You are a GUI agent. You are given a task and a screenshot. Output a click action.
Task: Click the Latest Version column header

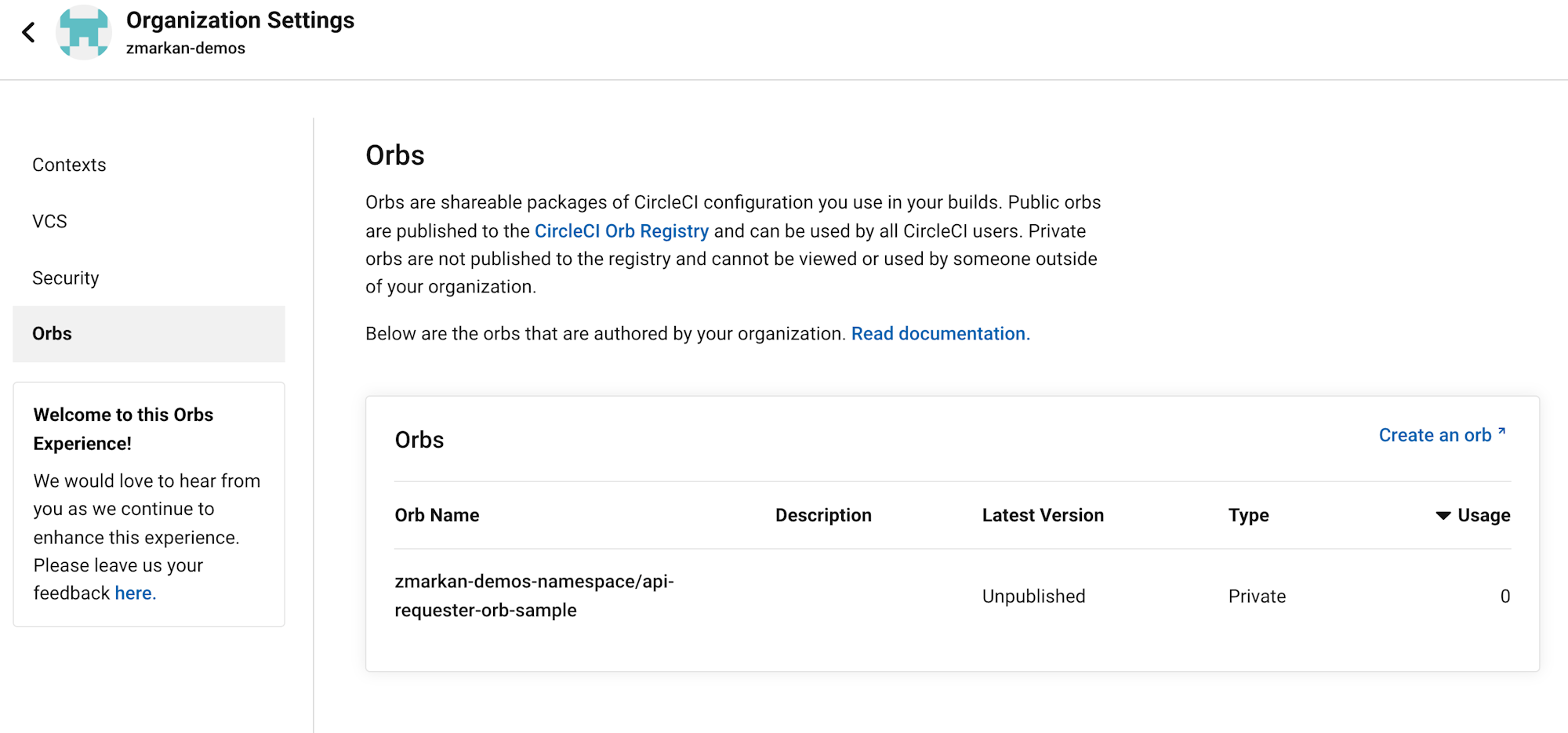coord(1043,515)
